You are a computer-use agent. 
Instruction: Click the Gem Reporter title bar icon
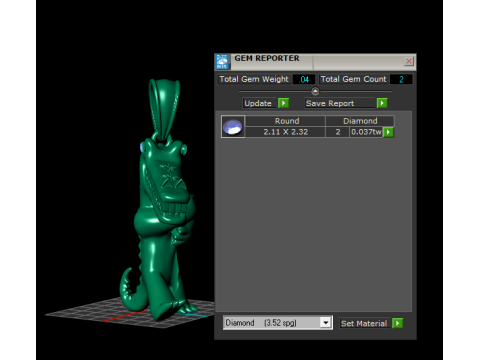(222, 62)
